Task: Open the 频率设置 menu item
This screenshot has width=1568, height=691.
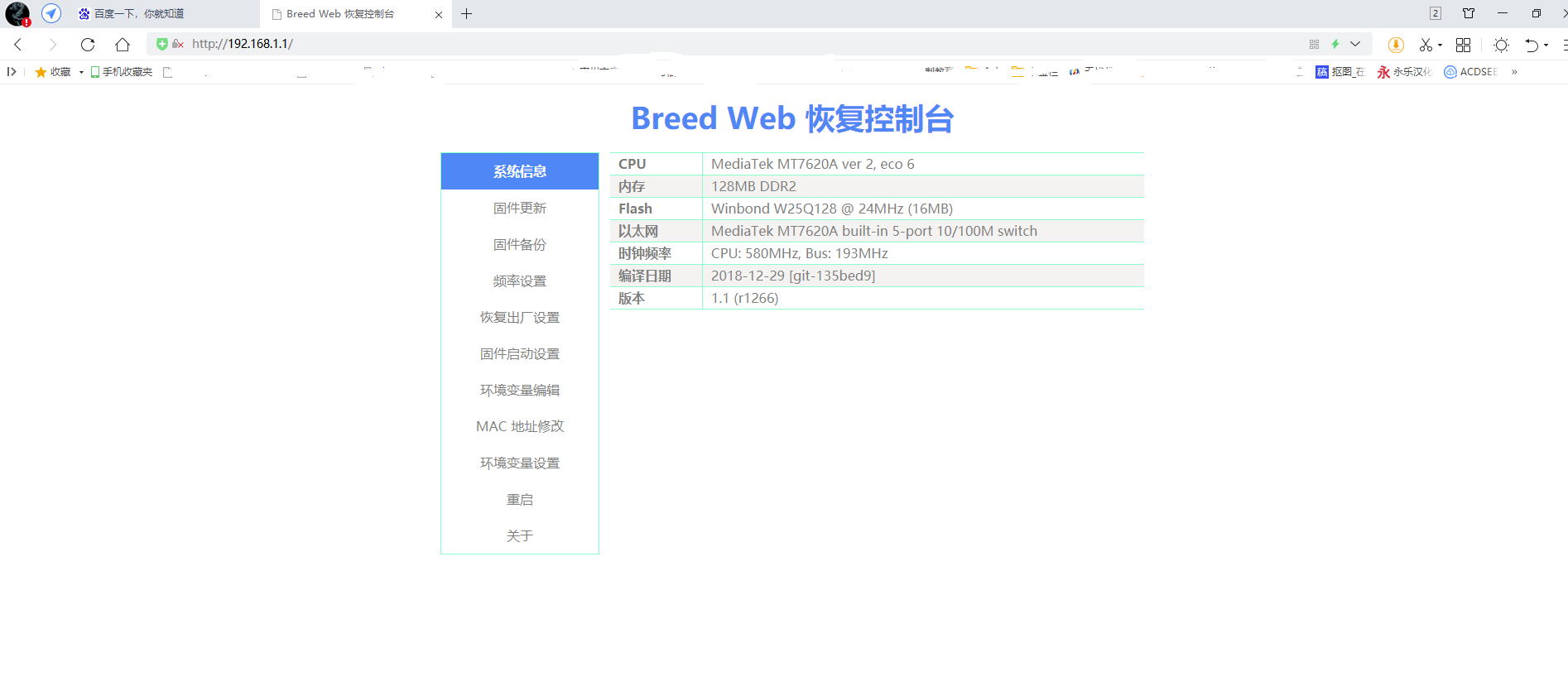Action: click(x=520, y=281)
